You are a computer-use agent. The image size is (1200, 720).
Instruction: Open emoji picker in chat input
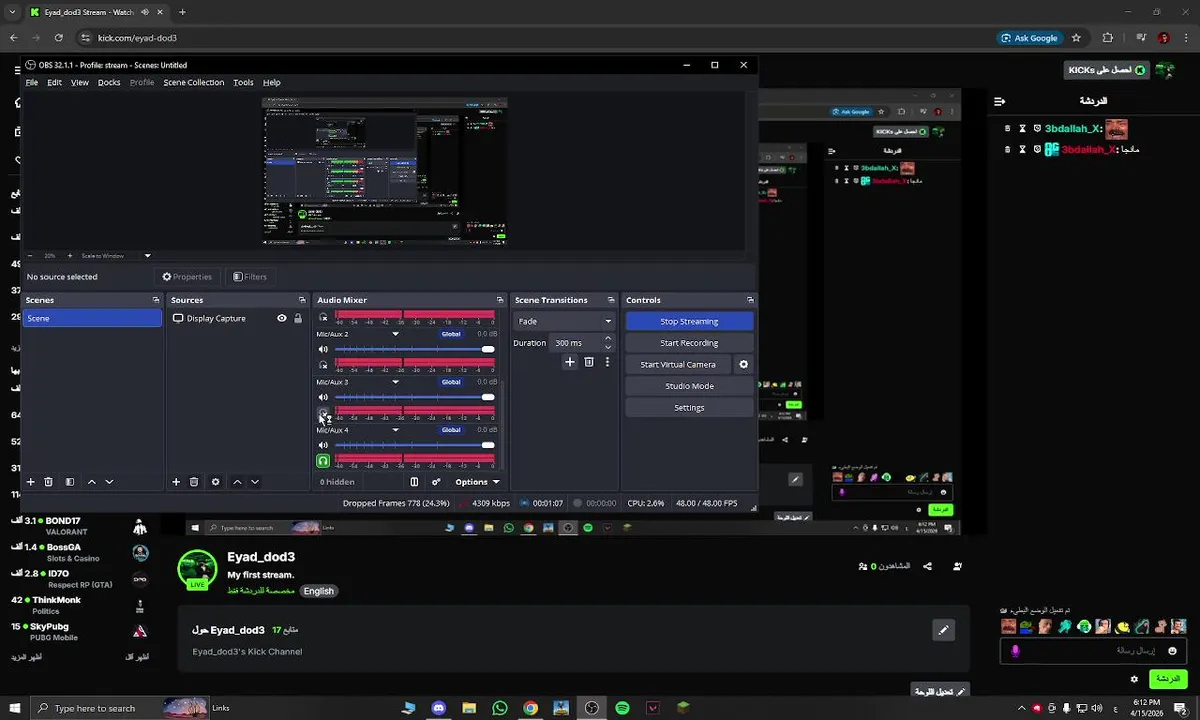click(1173, 651)
